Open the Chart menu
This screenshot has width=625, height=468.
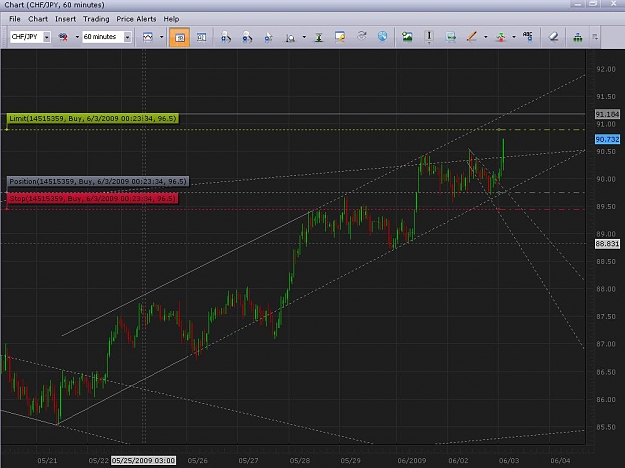coord(38,19)
